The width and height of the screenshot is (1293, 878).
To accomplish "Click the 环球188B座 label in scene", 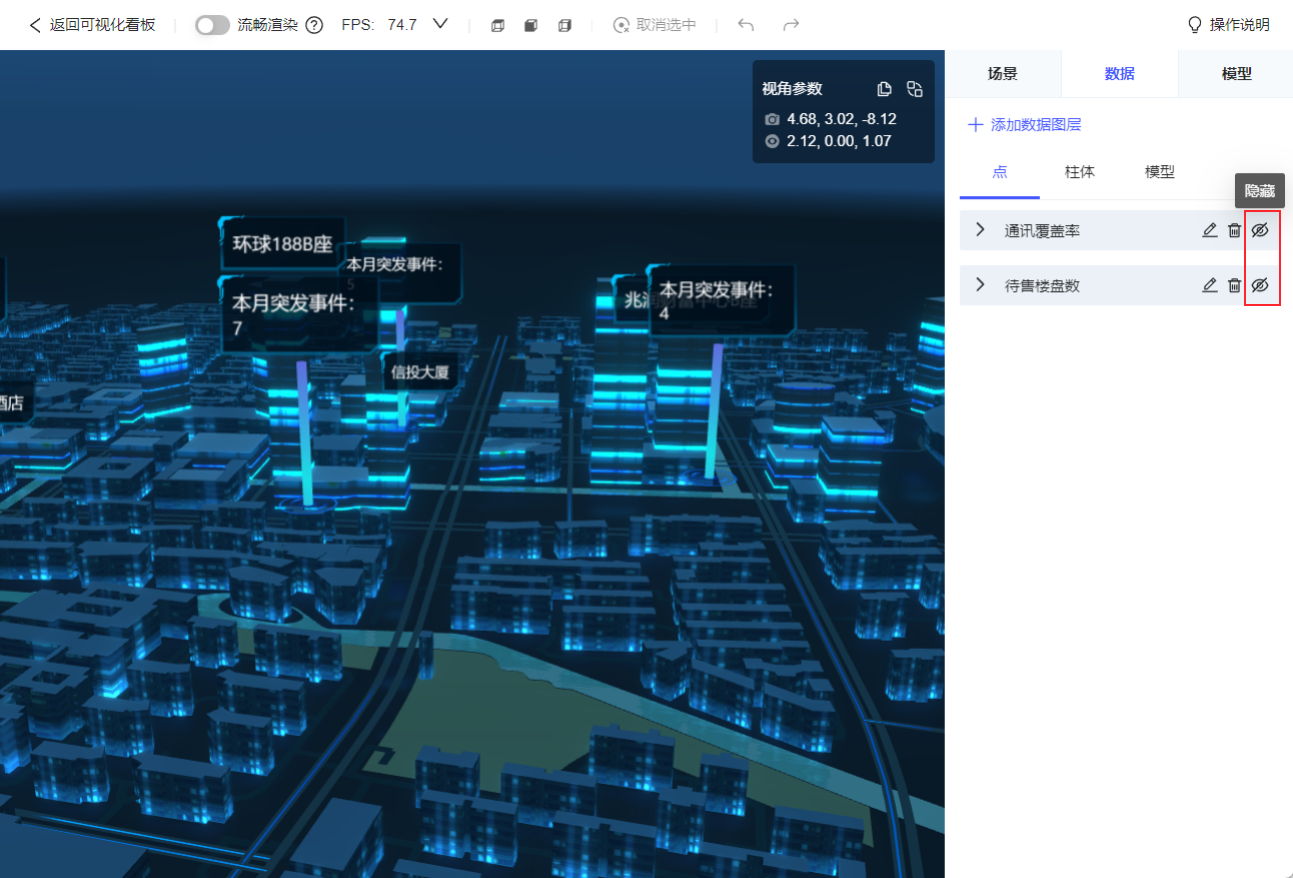I will click(282, 244).
